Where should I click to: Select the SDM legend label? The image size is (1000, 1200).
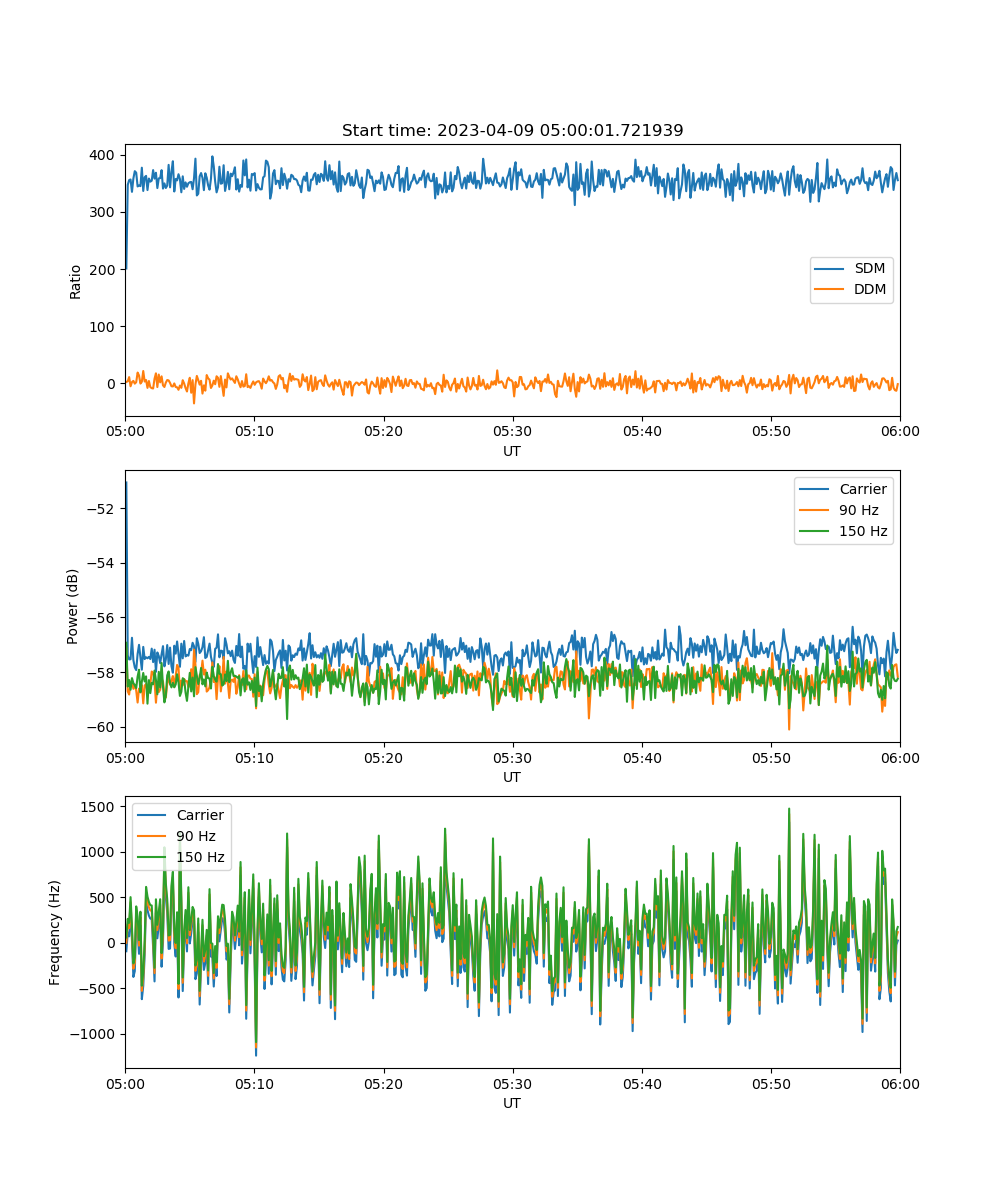870,269
